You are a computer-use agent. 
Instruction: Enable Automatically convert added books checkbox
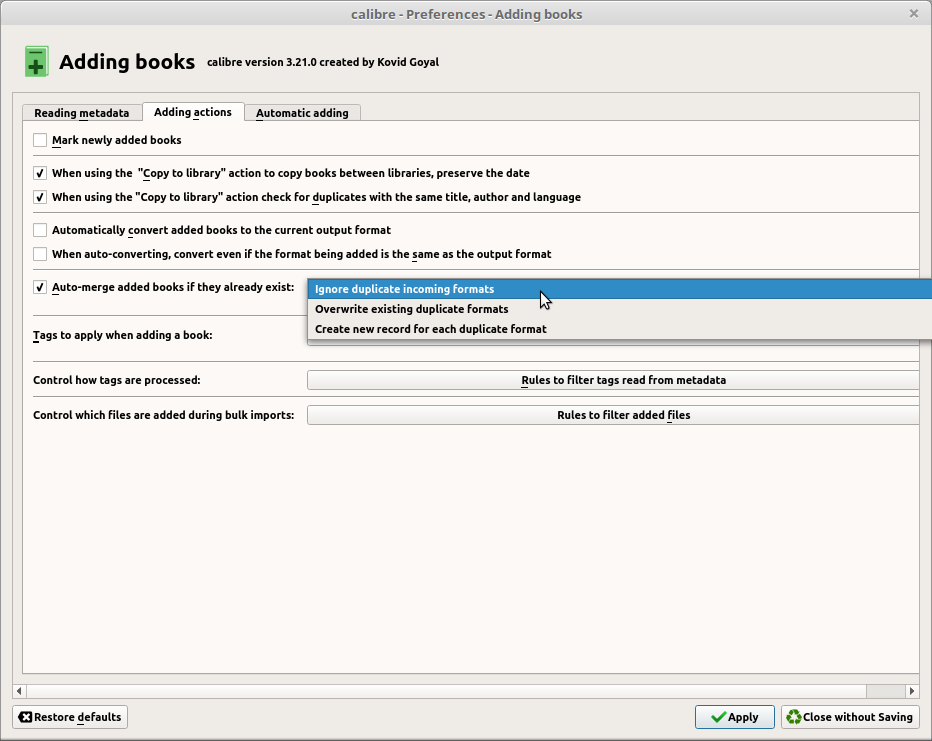(40, 230)
